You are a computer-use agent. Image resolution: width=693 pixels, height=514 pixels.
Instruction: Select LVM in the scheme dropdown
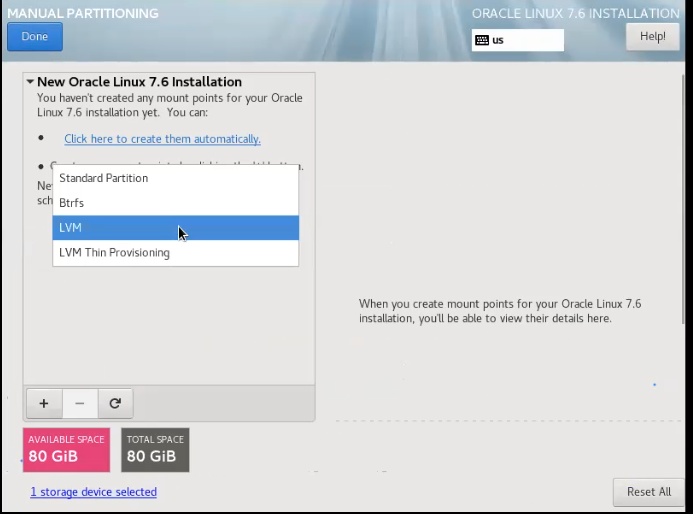[175, 228]
